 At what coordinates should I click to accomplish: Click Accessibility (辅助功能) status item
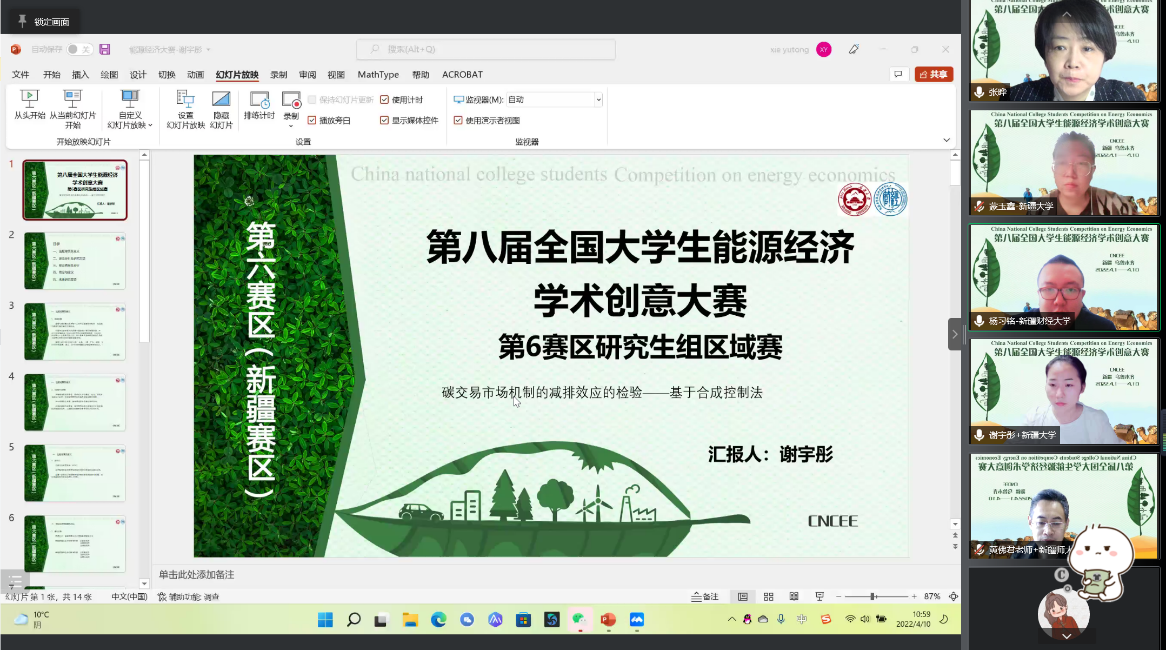(x=189, y=596)
